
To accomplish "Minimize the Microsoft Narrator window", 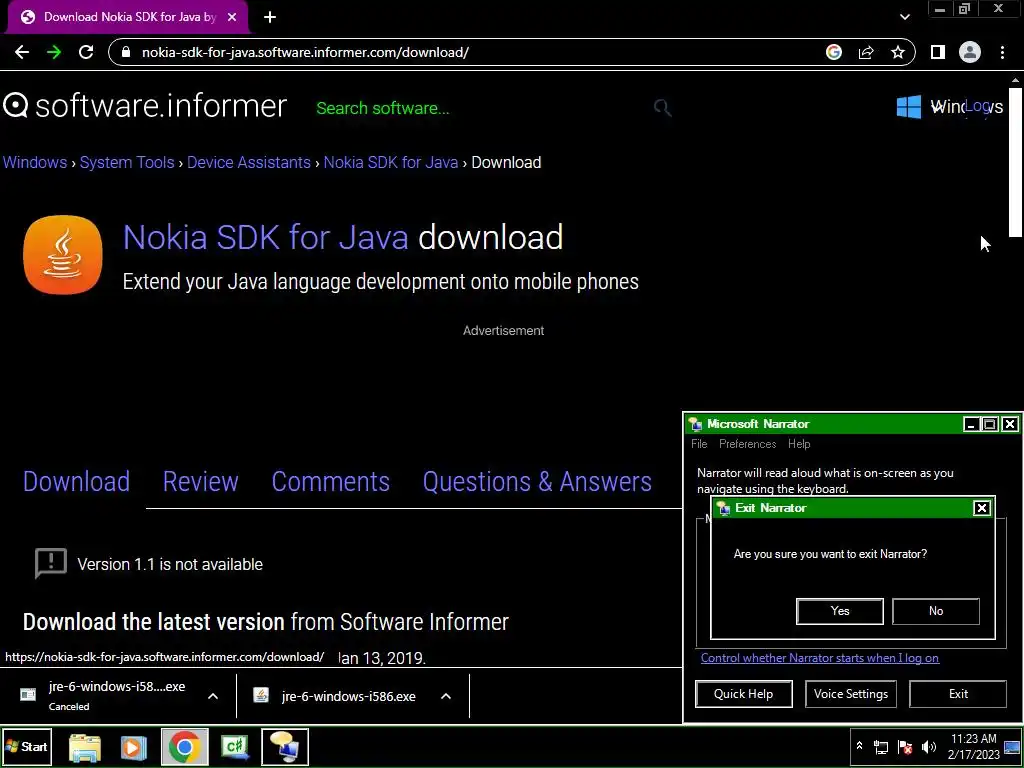I will (971, 424).
